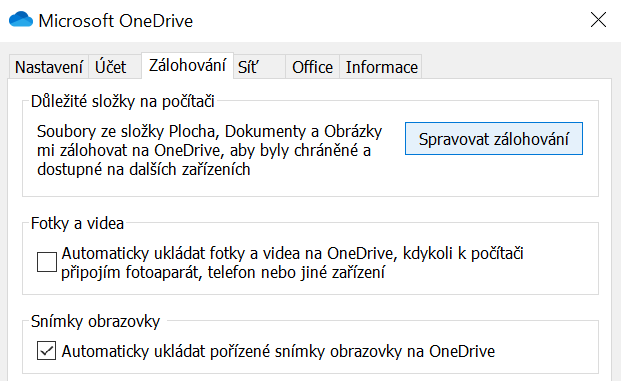Click the 'Fotky a videa' group heading

point(77,223)
